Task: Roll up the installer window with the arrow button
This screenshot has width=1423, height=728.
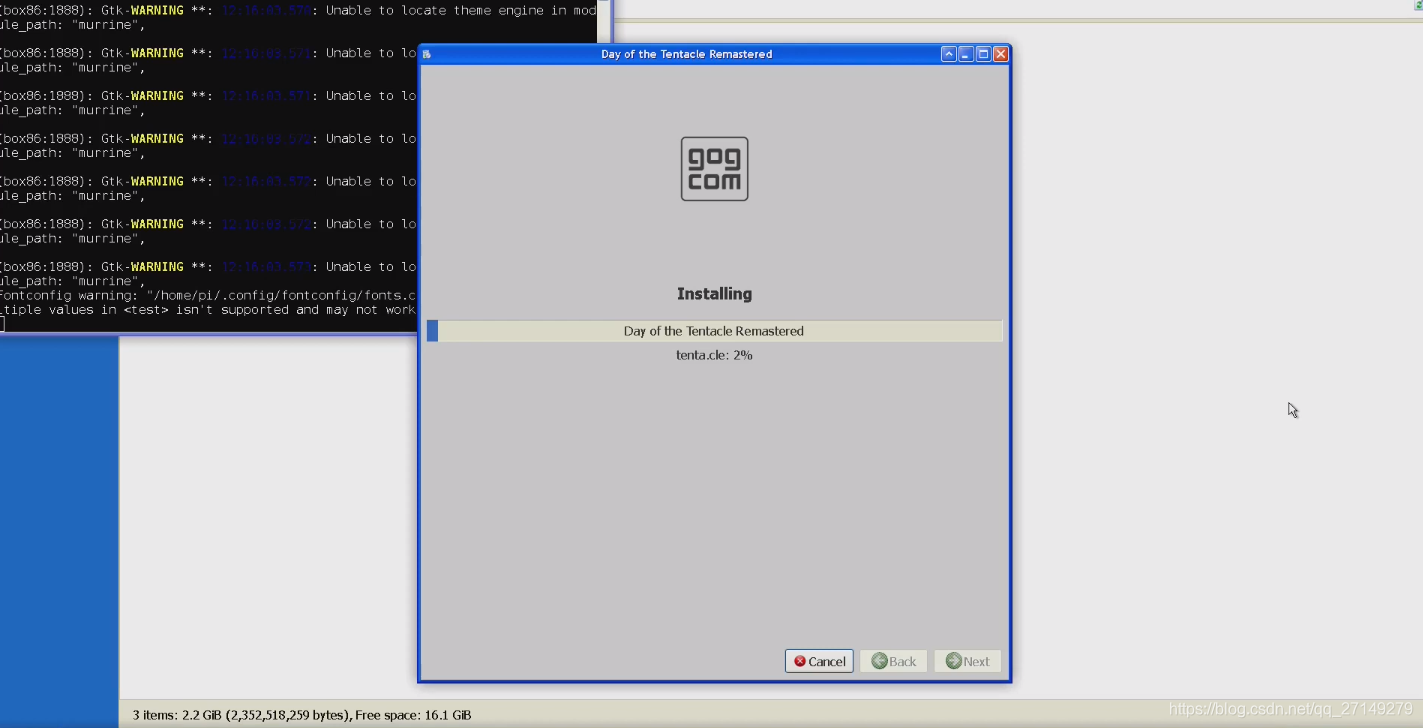Action: tap(949, 54)
